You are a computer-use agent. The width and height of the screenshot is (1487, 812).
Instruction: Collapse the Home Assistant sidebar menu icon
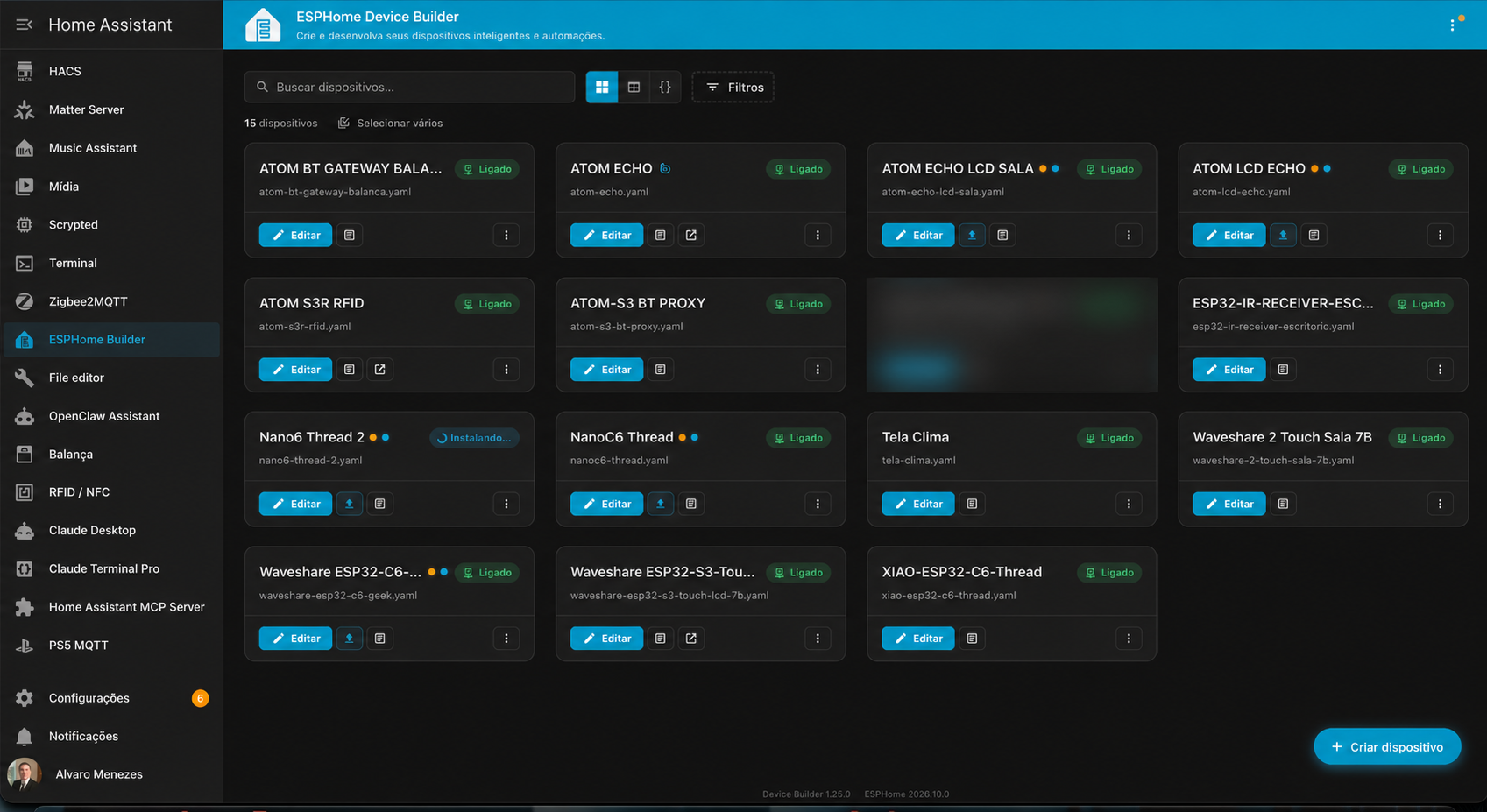click(24, 25)
